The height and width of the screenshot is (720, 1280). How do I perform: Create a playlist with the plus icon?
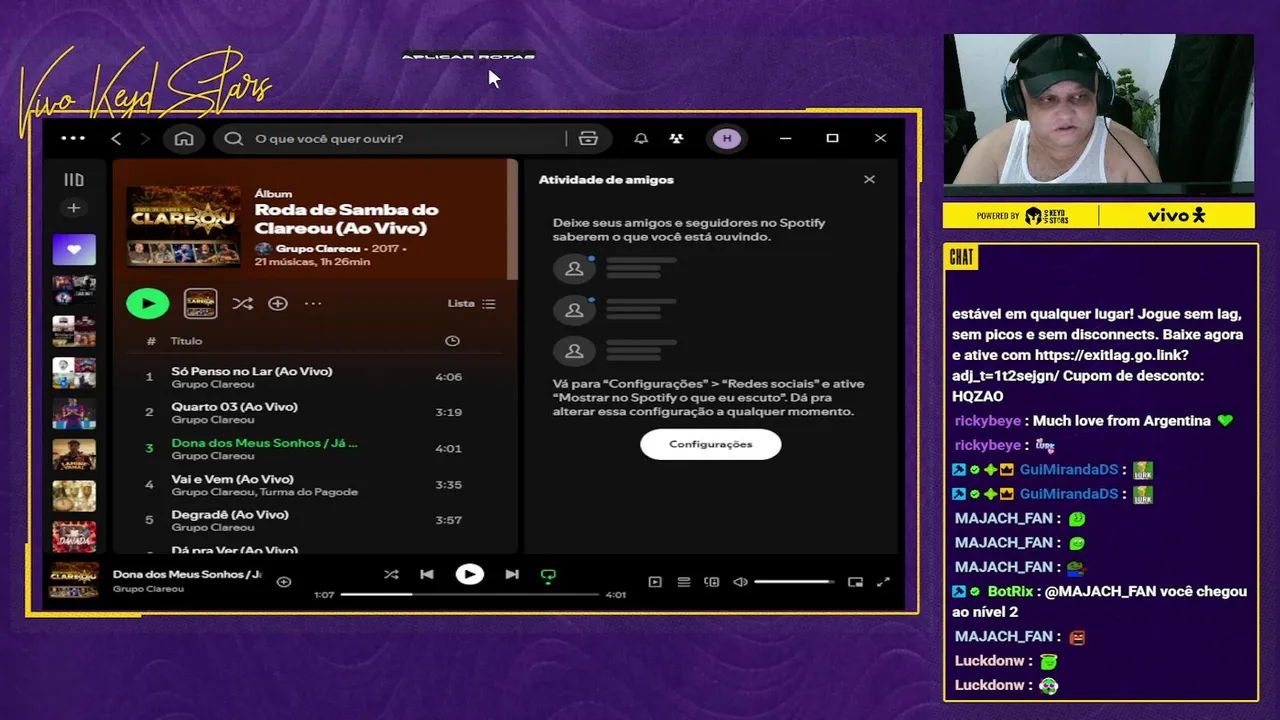click(x=74, y=208)
